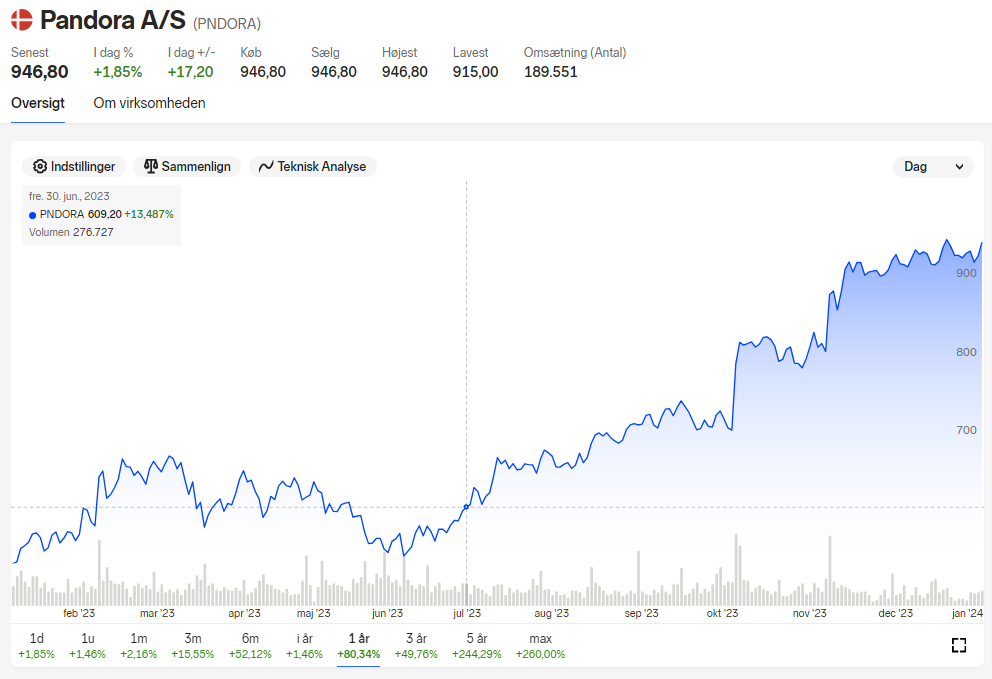
Task: Click the I dag % value +1,85%
Action: pyautogui.click(x=118, y=72)
